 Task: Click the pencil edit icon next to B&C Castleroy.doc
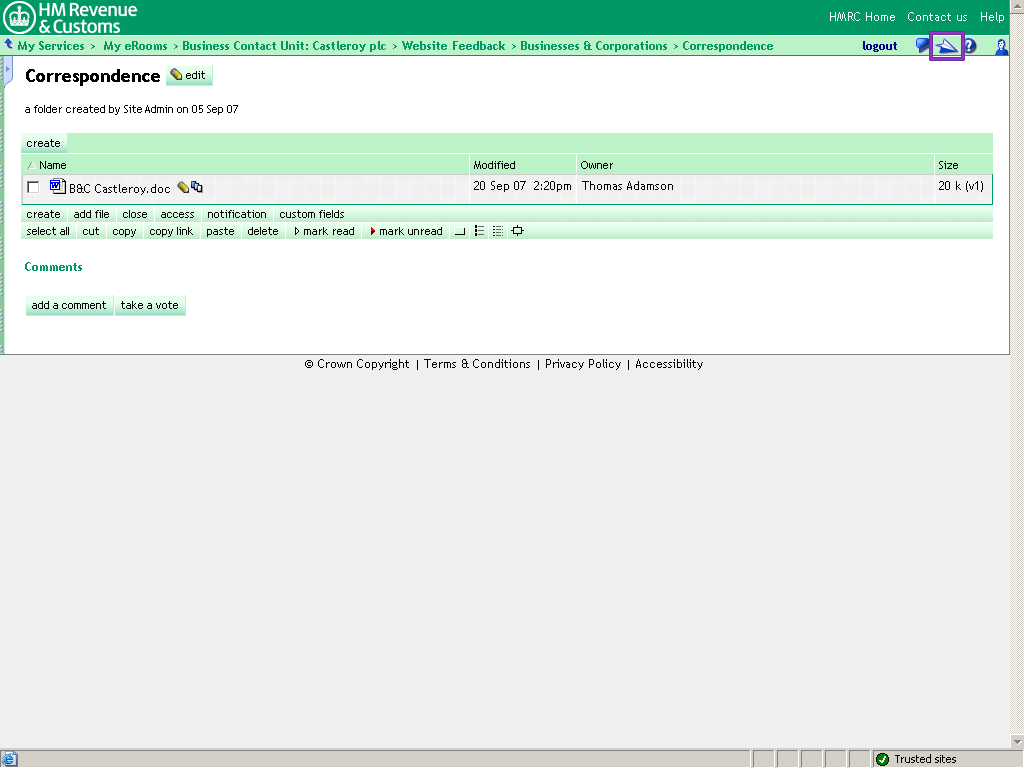point(183,187)
